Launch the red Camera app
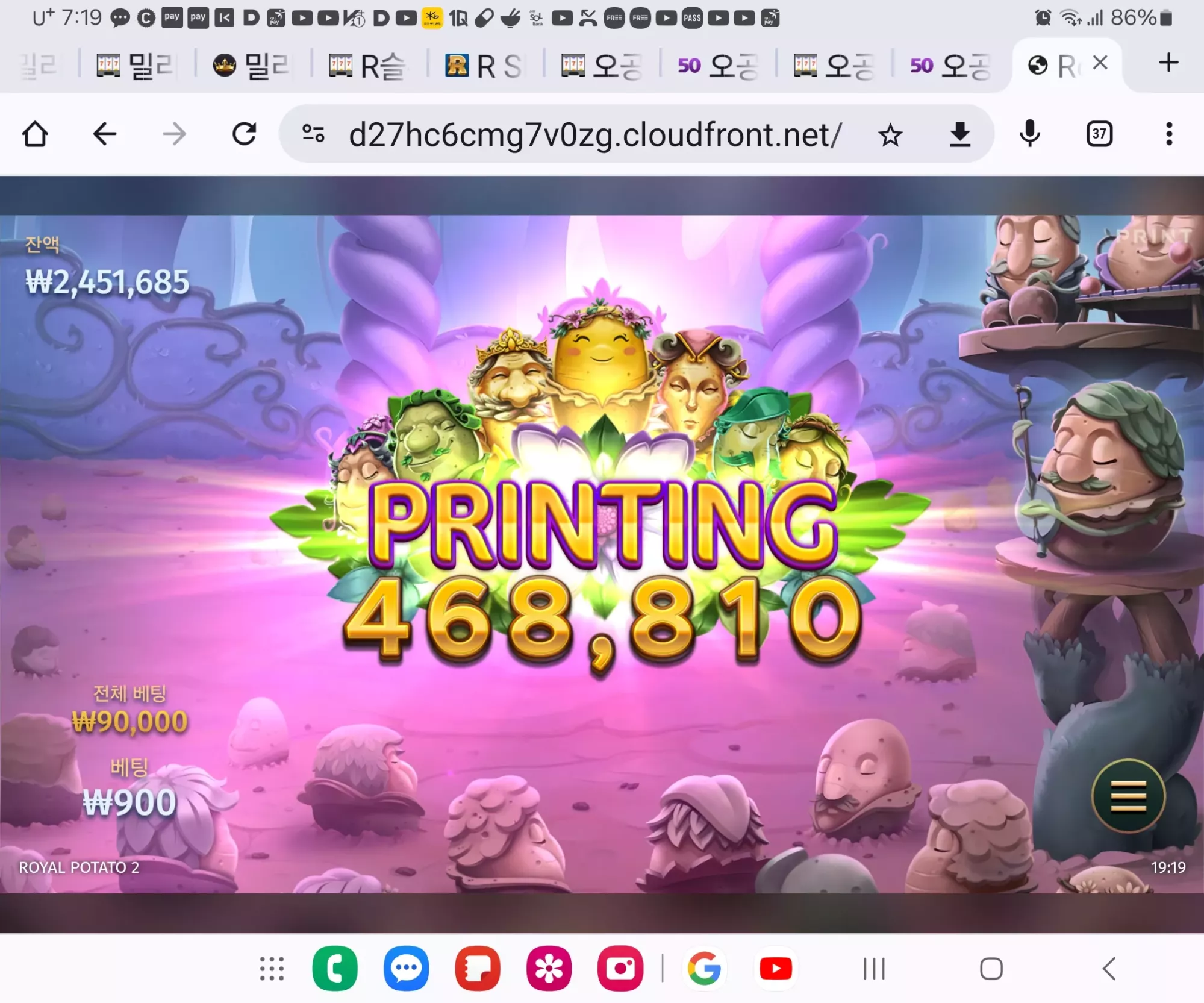Viewport: 1204px width, 1003px height. [620, 969]
